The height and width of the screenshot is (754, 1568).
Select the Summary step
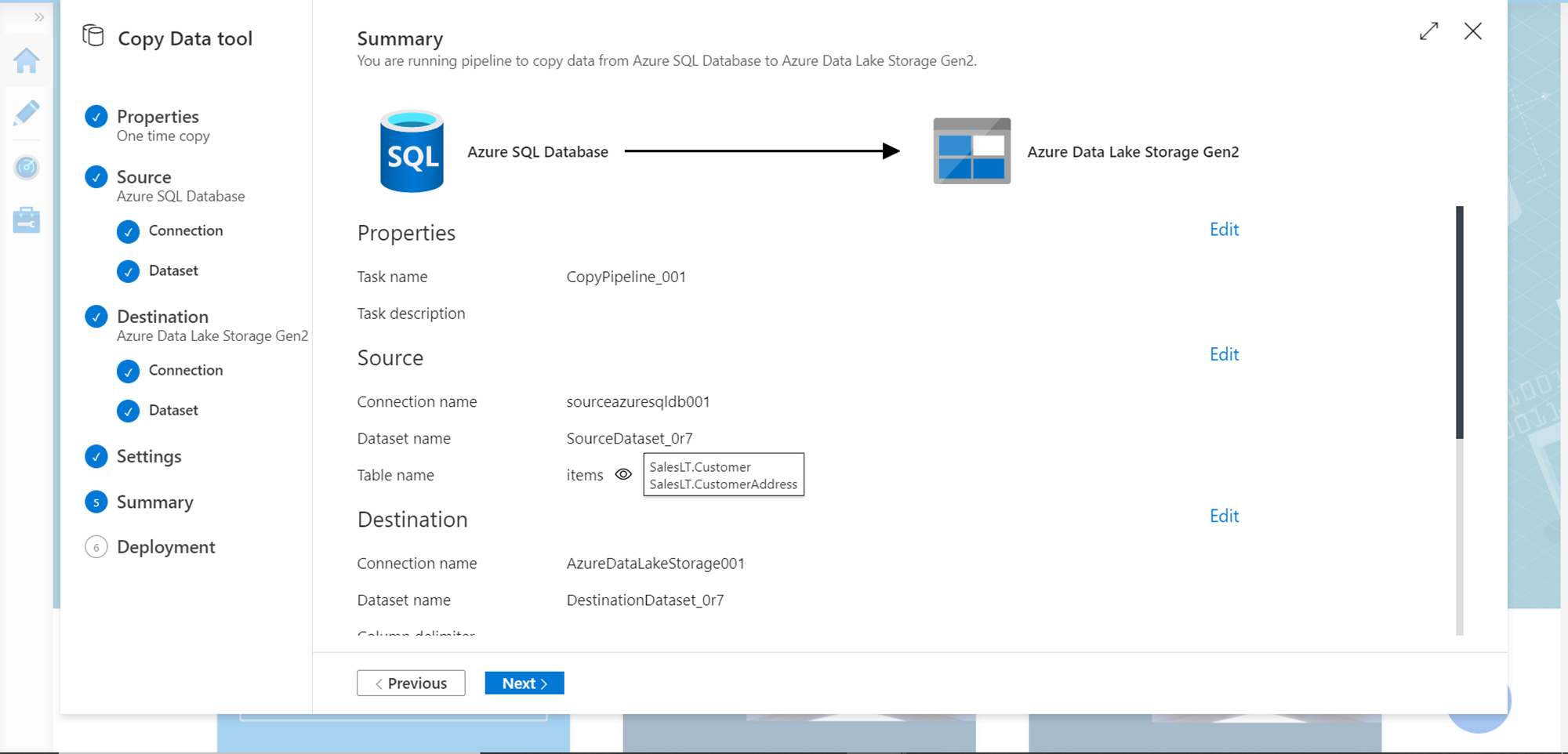(x=155, y=502)
